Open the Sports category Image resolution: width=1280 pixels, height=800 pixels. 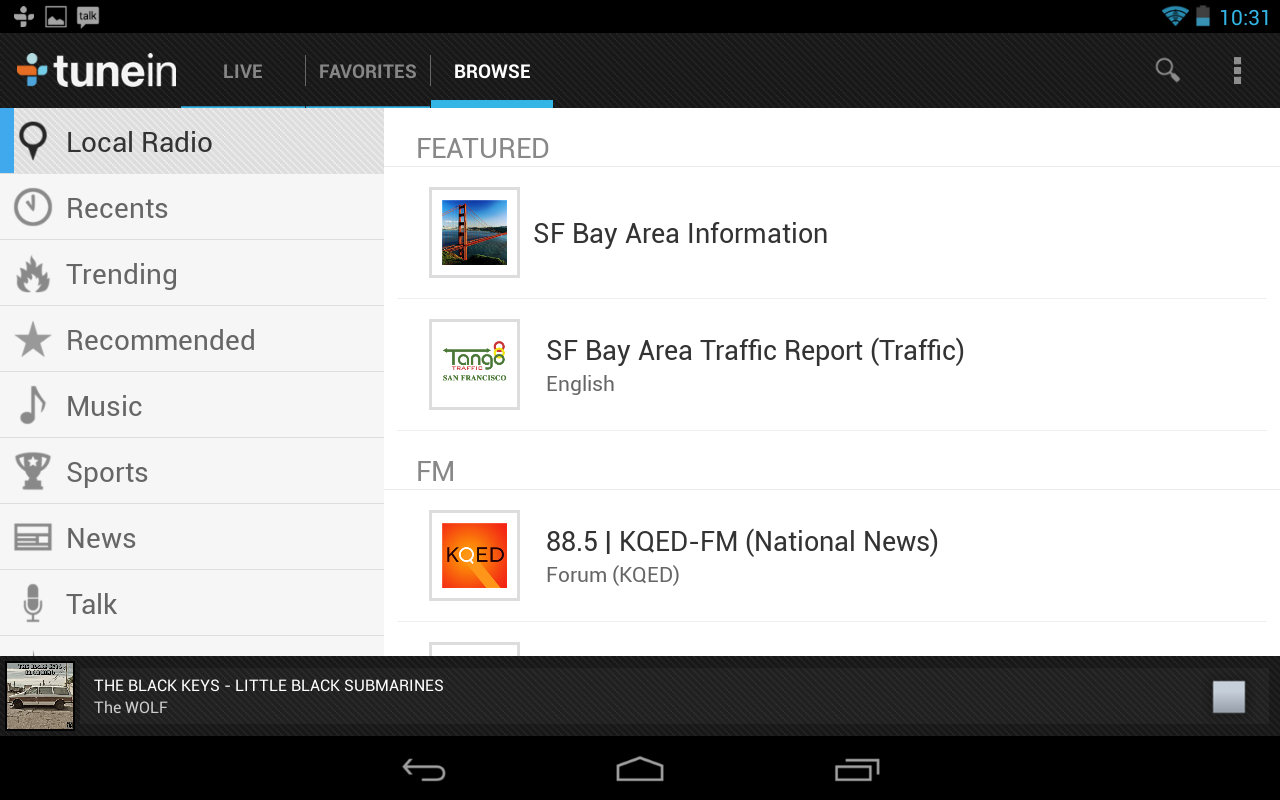tap(192, 471)
